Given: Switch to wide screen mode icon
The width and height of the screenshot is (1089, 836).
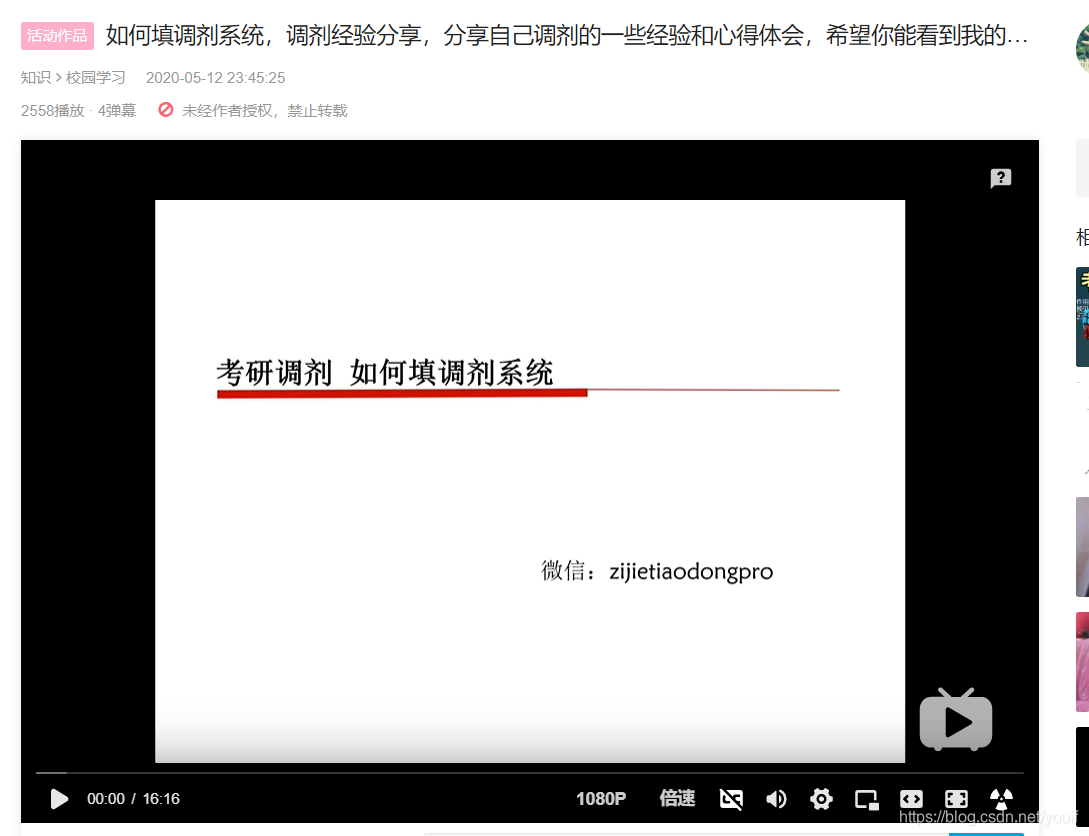Looking at the screenshot, I should tap(911, 799).
